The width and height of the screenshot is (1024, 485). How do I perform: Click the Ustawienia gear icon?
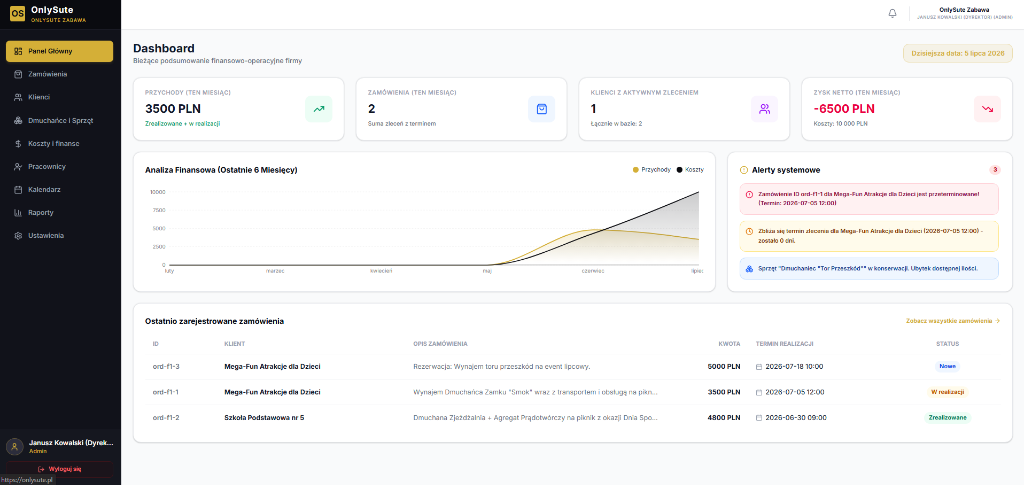click(18, 236)
